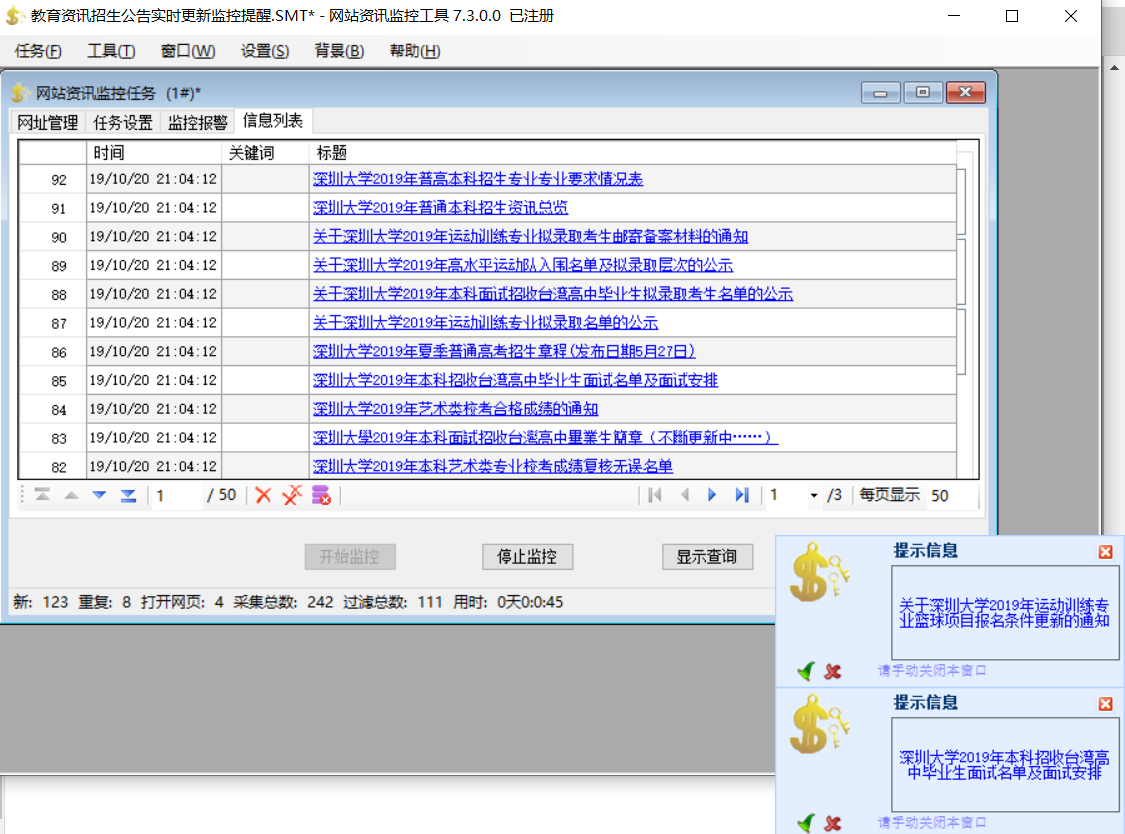1125x834 pixels.
Task: Click the 停止监控 button
Action: tap(527, 557)
